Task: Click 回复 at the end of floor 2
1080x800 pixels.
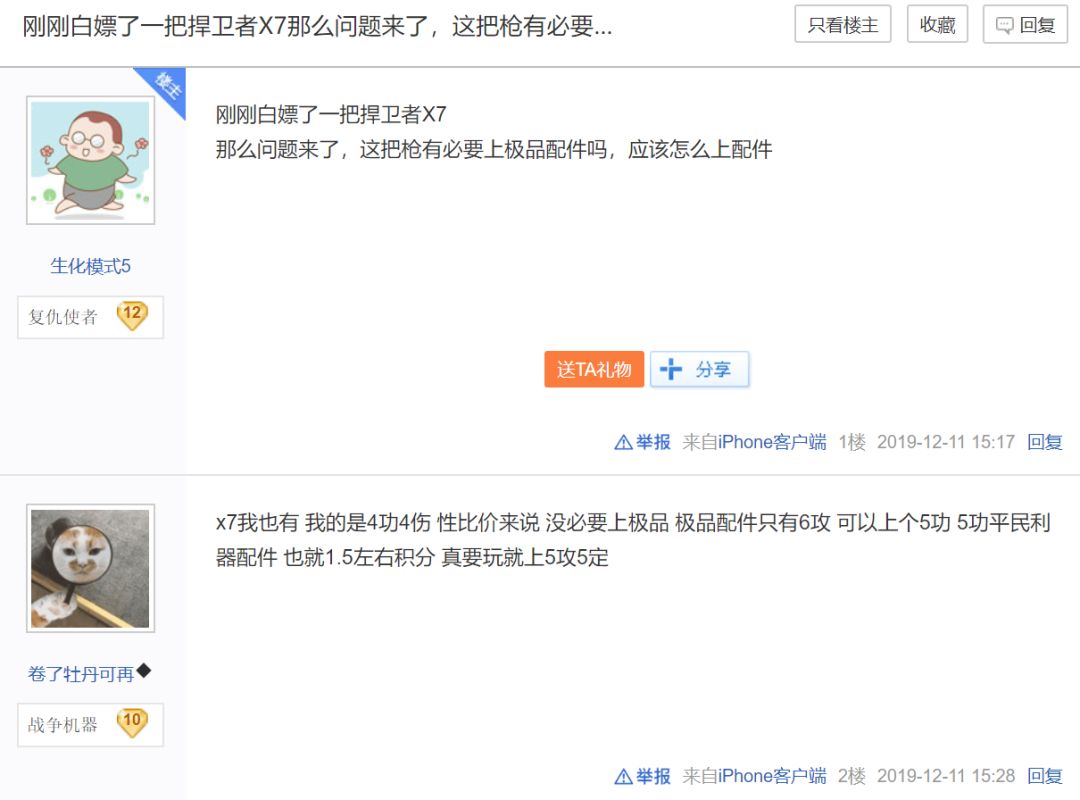Action: pyautogui.click(x=1045, y=775)
